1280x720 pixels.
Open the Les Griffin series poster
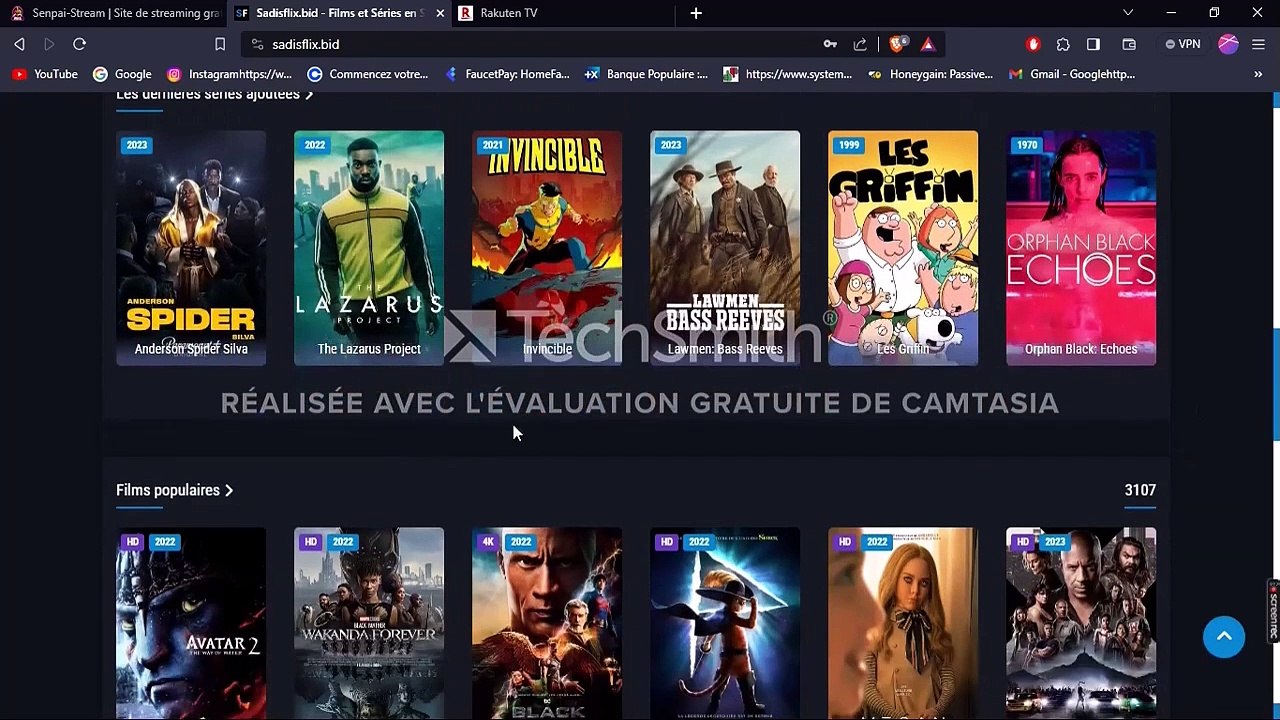[903, 248]
